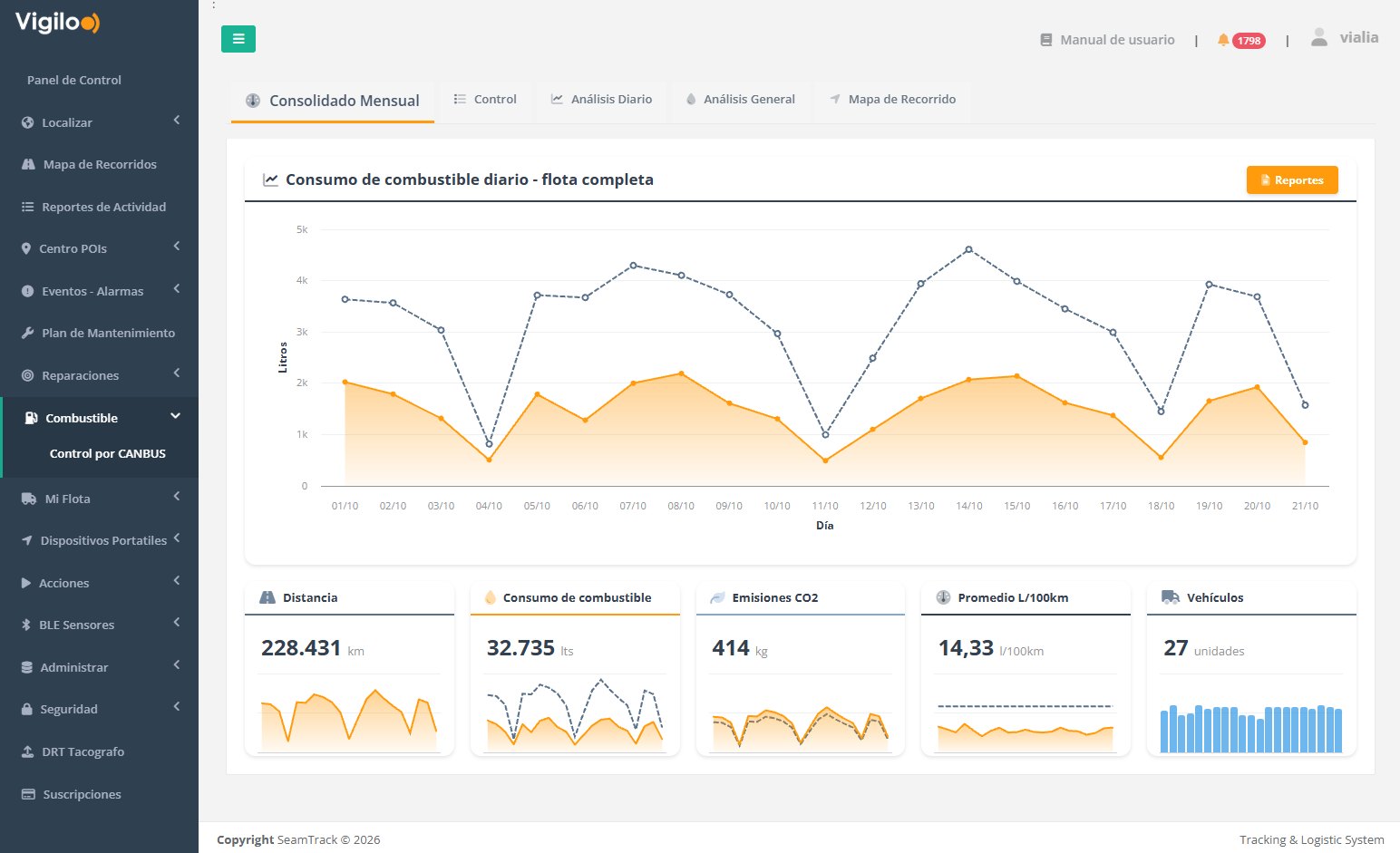Collapse the Combustible menu chevron
1400x853 pixels.
pos(176,416)
